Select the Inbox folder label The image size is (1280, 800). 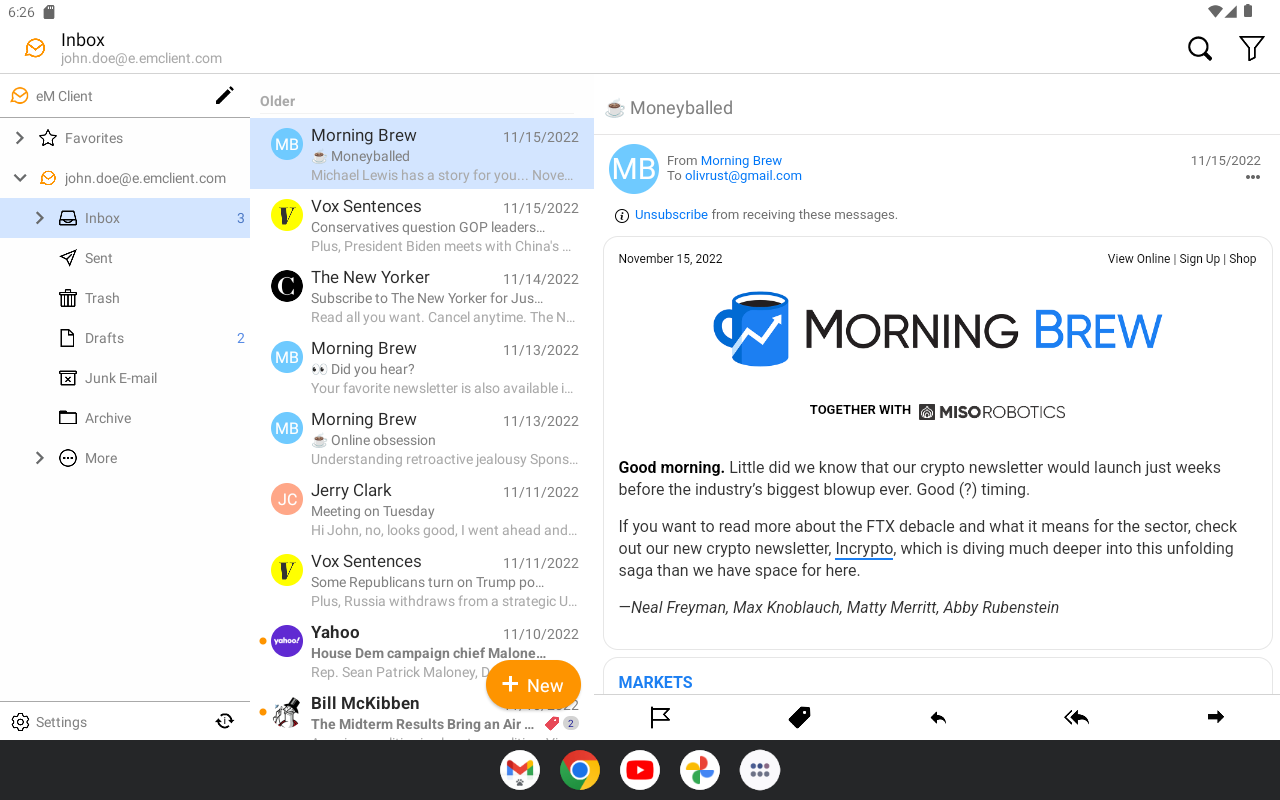tap(102, 218)
